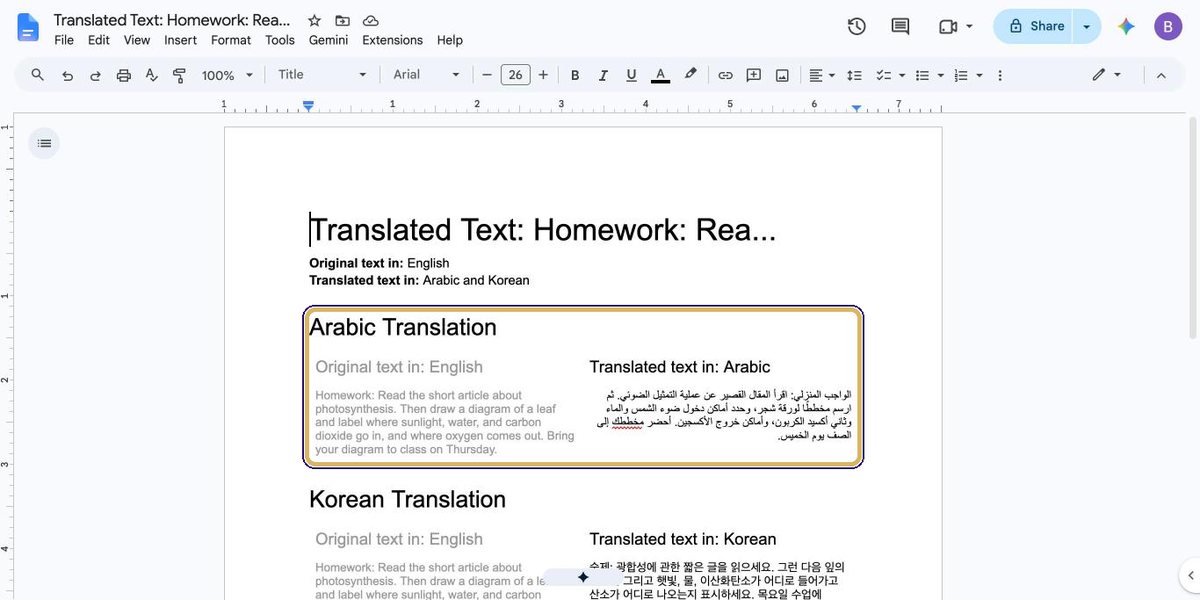Start a Meet video call
The height and width of the screenshot is (600, 1200).
[x=948, y=27]
